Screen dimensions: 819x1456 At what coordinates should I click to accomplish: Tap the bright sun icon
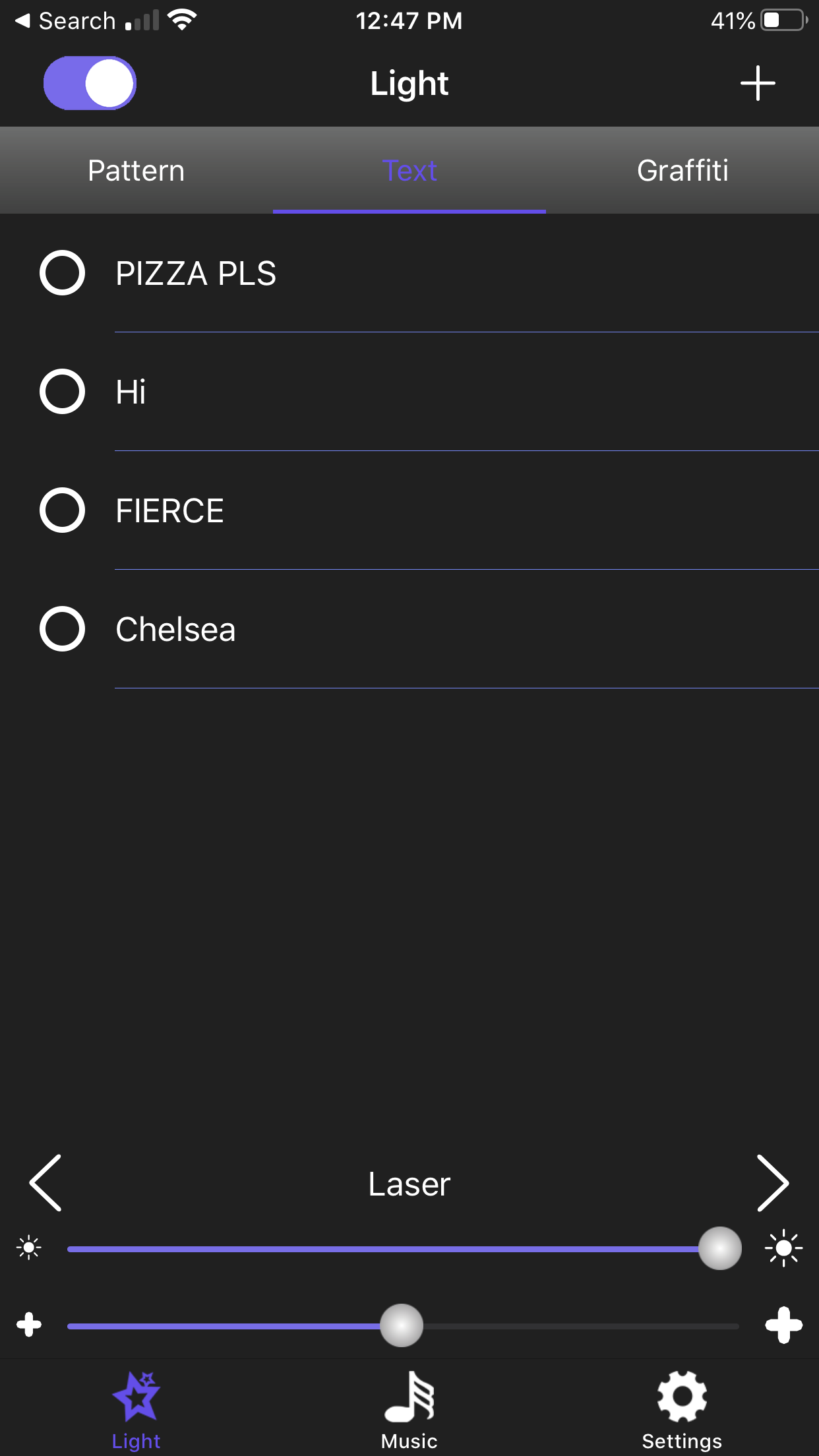[783, 1248]
